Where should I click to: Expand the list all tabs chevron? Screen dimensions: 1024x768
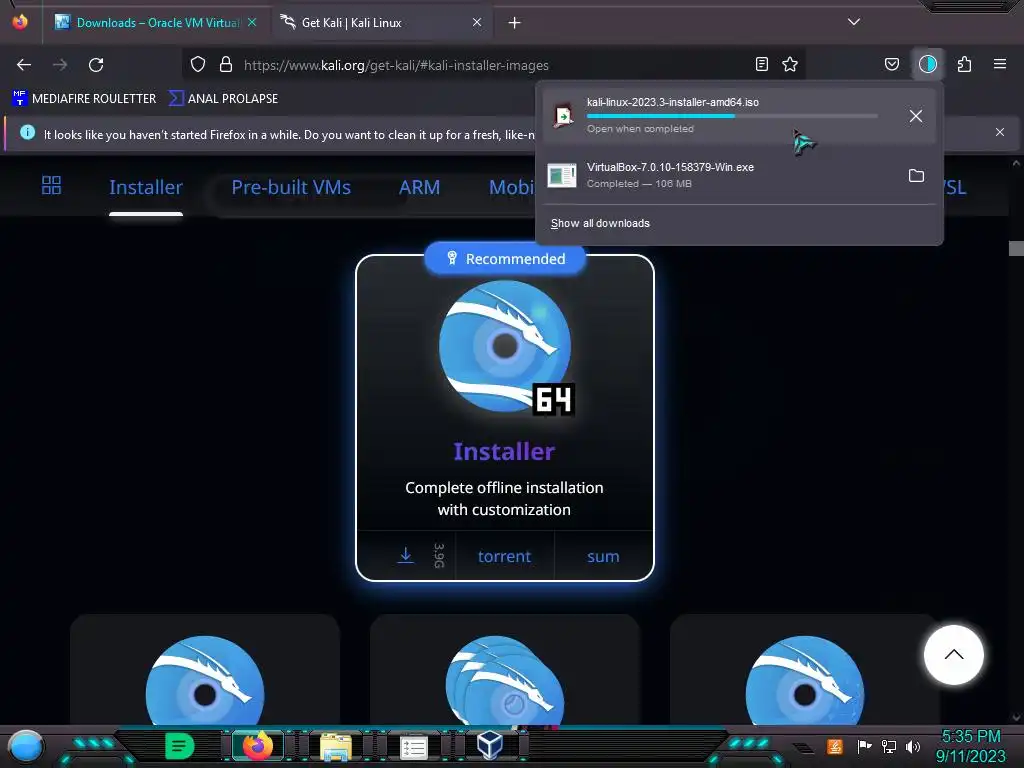point(854,22)
